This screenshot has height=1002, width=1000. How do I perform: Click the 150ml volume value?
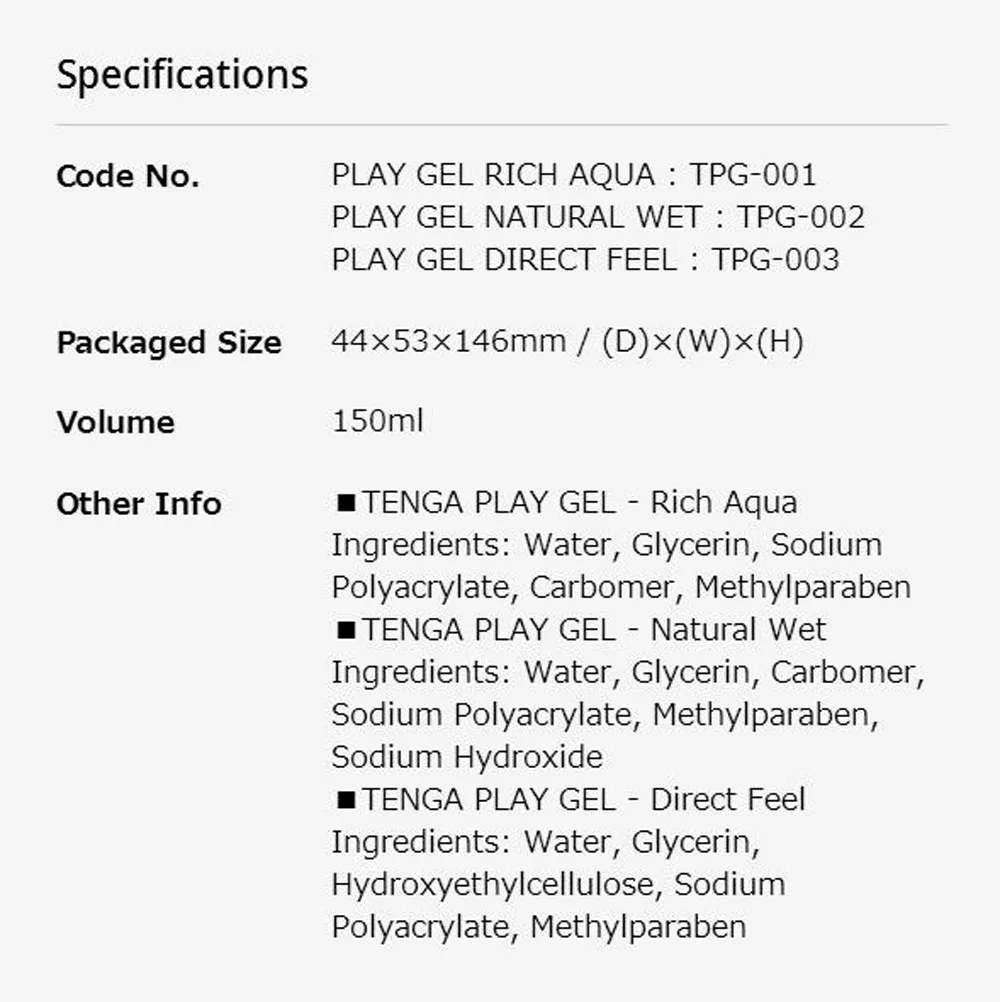click(x=377, y=421)
